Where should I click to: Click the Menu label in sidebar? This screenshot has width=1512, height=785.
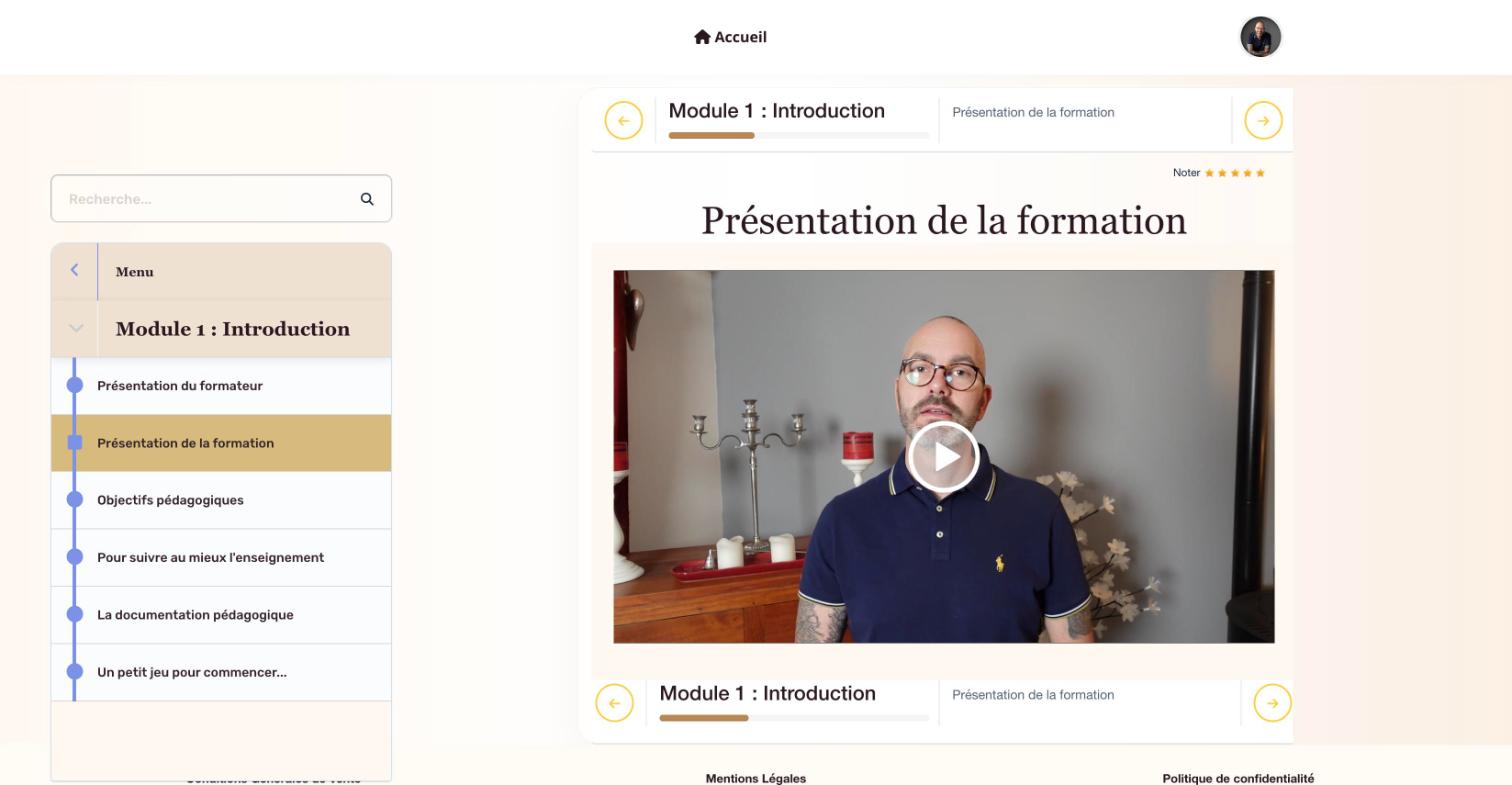(134, 272)
